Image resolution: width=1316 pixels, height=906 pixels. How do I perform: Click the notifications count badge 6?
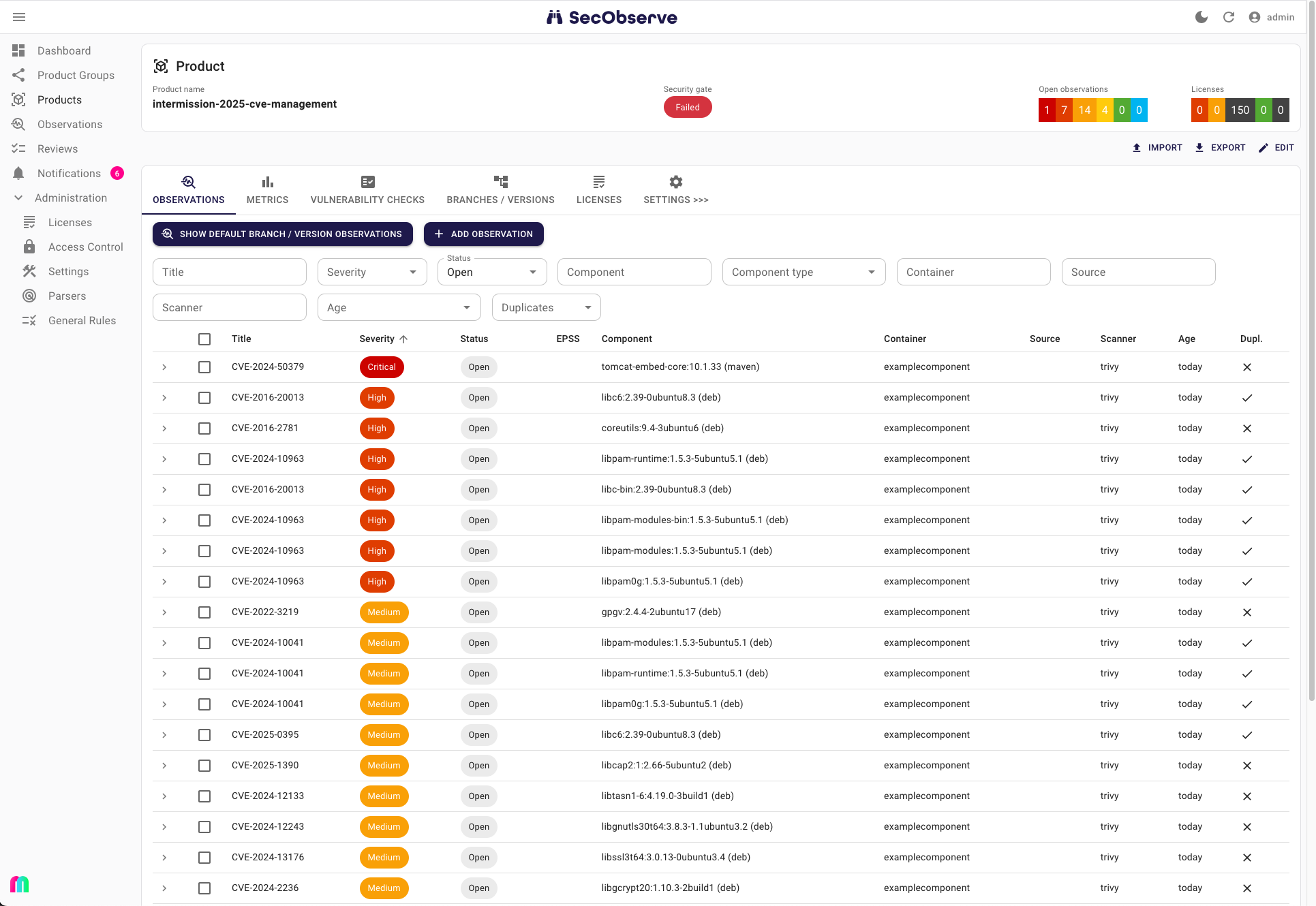click(117, 173)
